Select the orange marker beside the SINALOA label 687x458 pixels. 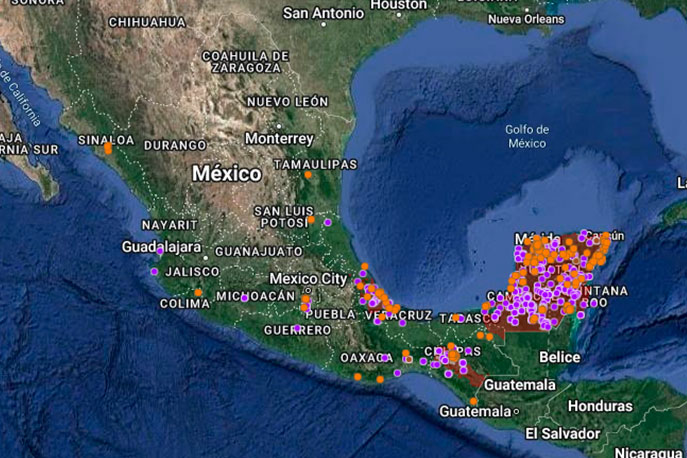pos(108,148)
